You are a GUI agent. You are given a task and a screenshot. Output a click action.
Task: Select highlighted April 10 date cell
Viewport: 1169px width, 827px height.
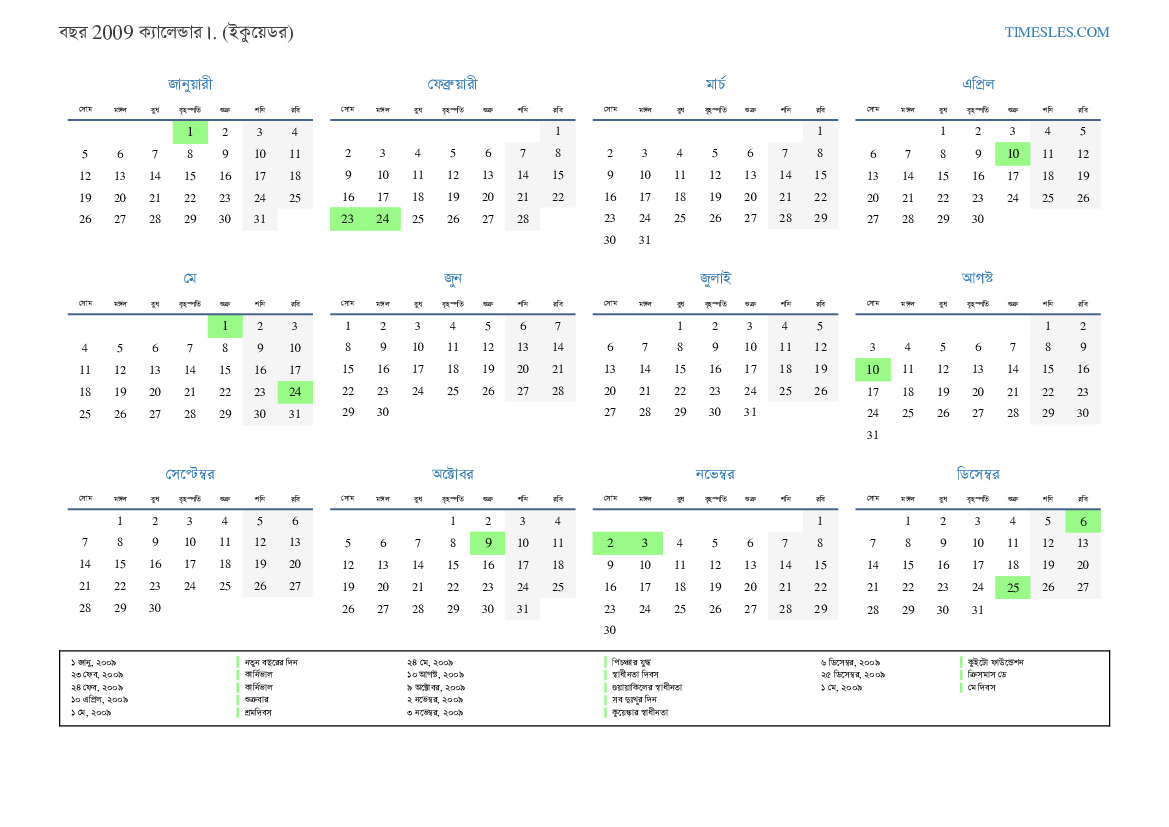click(1012, 154)
